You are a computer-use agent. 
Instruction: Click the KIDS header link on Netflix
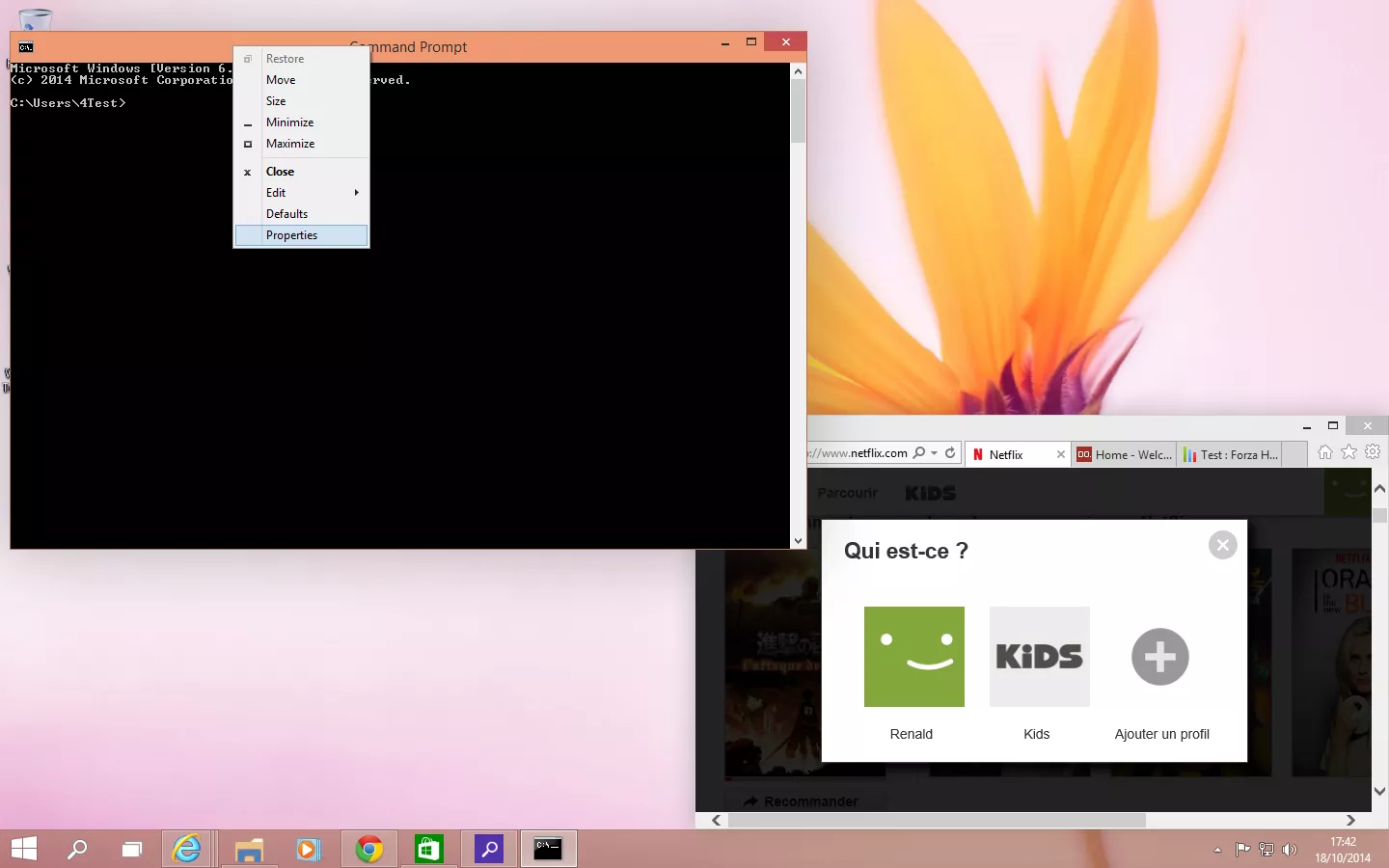(x=930, y=493)
